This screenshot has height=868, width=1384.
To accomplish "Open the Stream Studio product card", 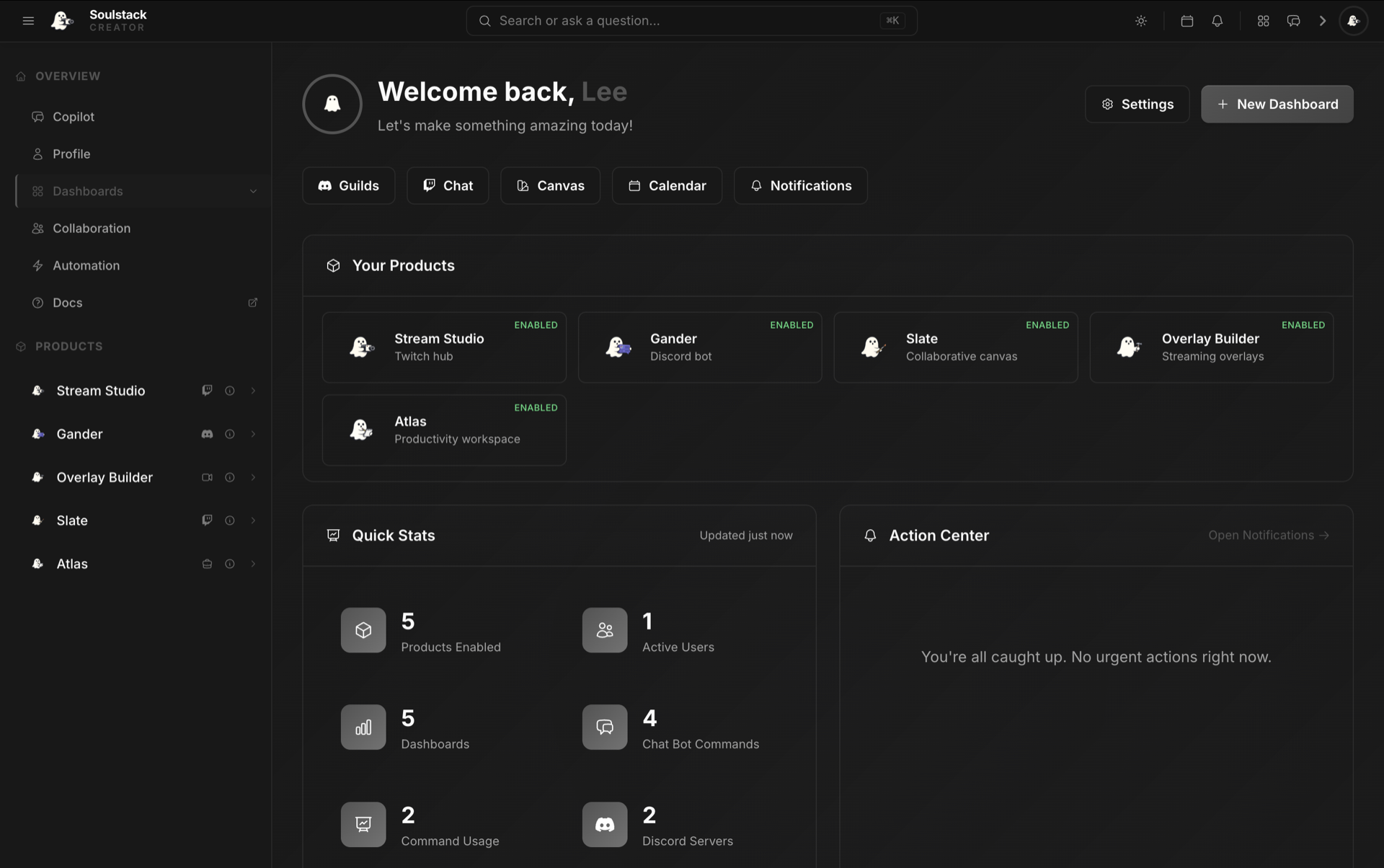I will click(444, 347).
